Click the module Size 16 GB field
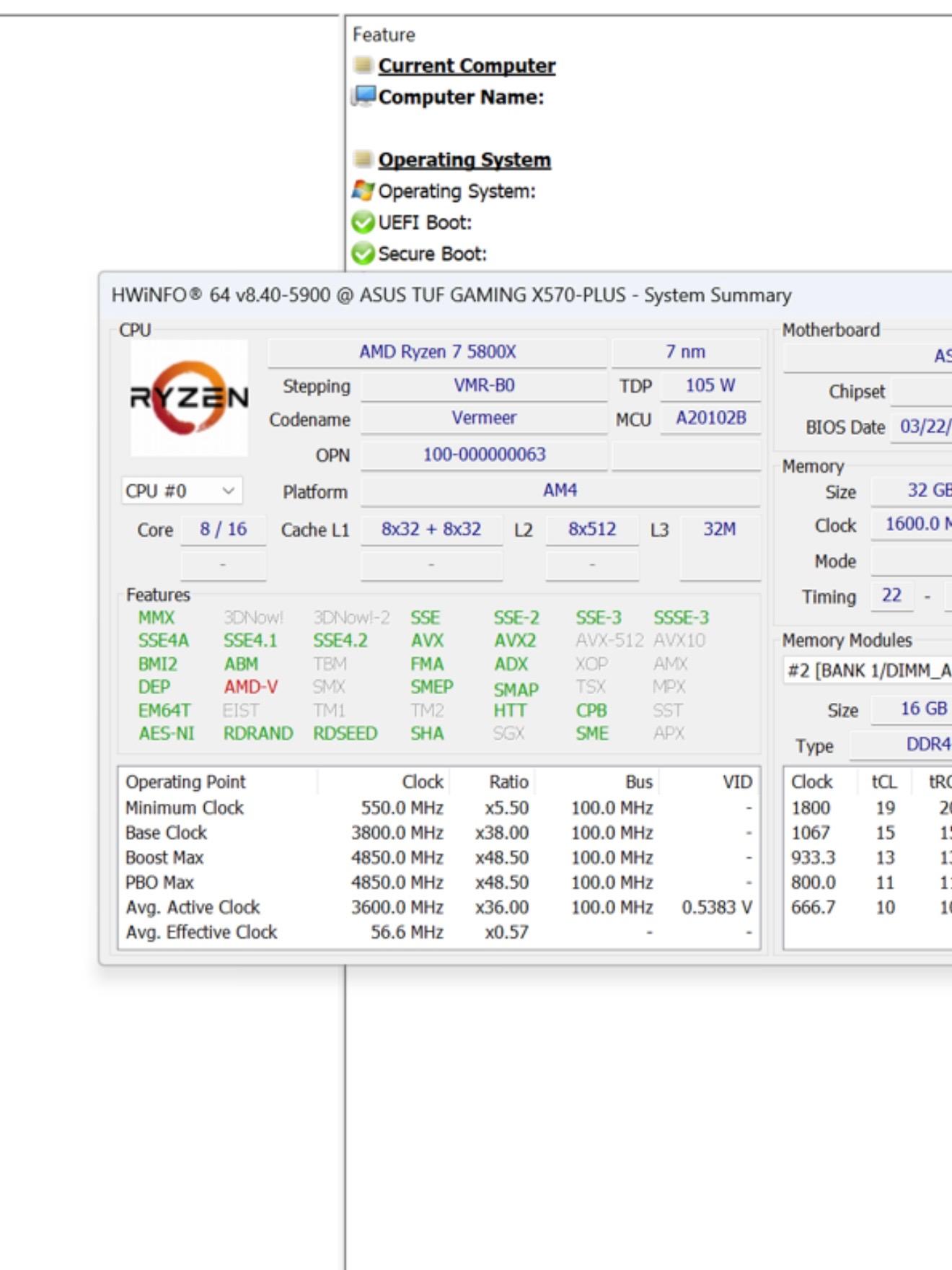The image size is (952, 1270). [912, 709]
